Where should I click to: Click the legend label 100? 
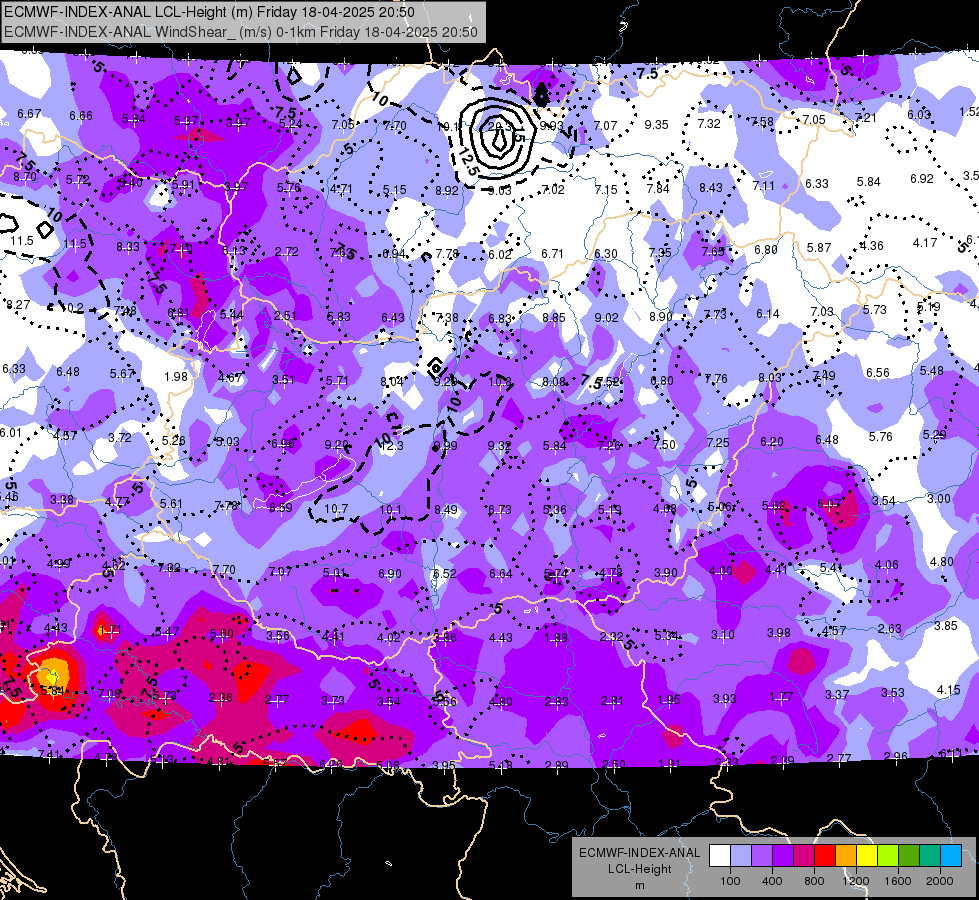(730, 881)
